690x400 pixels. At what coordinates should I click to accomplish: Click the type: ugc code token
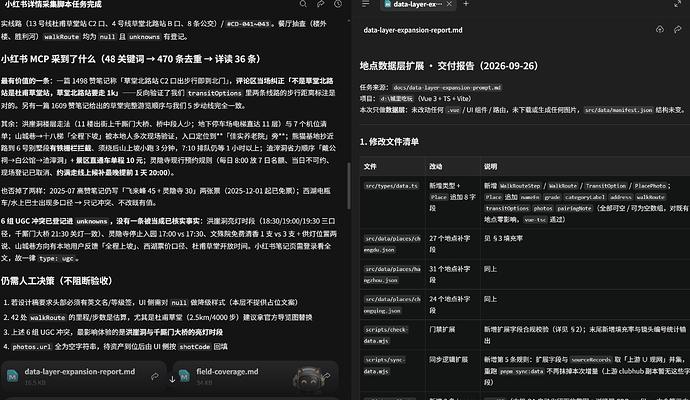(x=56, y=258)
